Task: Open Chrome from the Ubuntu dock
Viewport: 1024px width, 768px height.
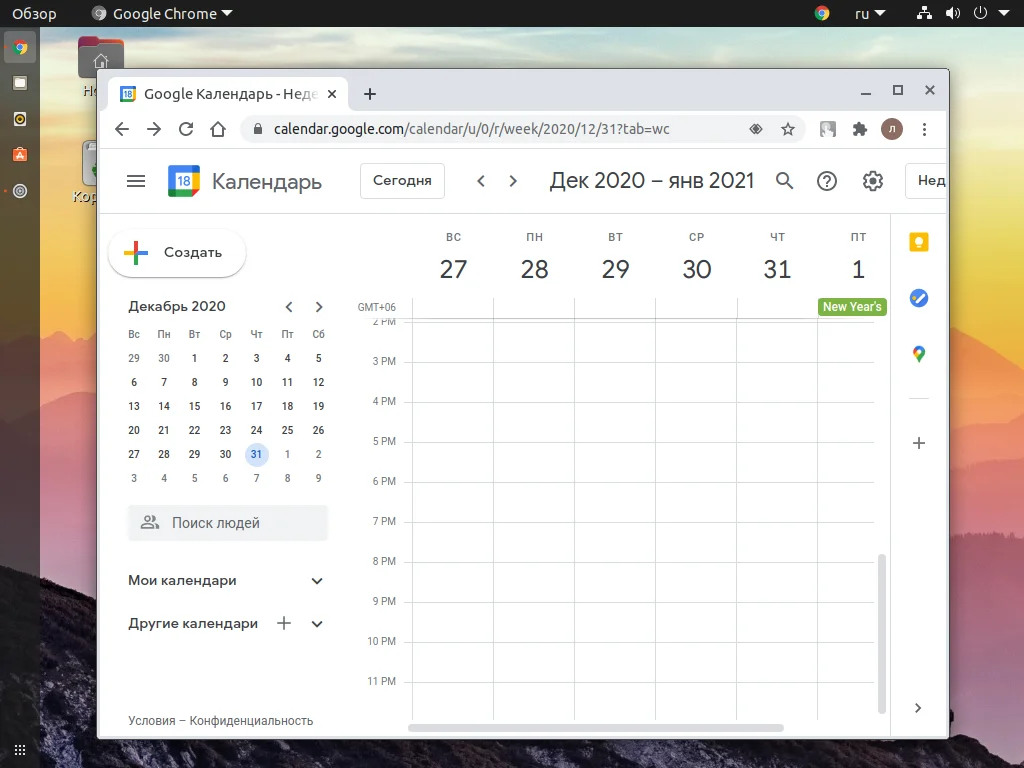Action: (x=20, y=48)
